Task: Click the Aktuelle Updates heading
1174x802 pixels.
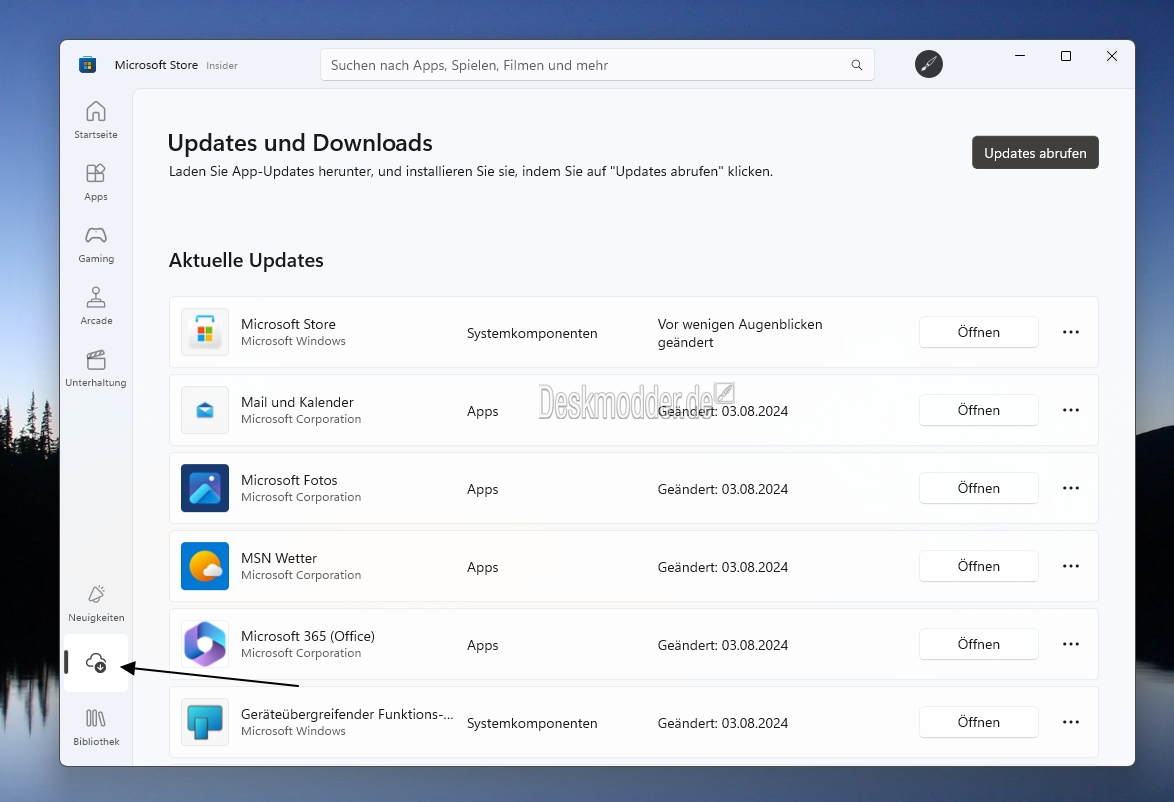Action: [x=246, y=261]
